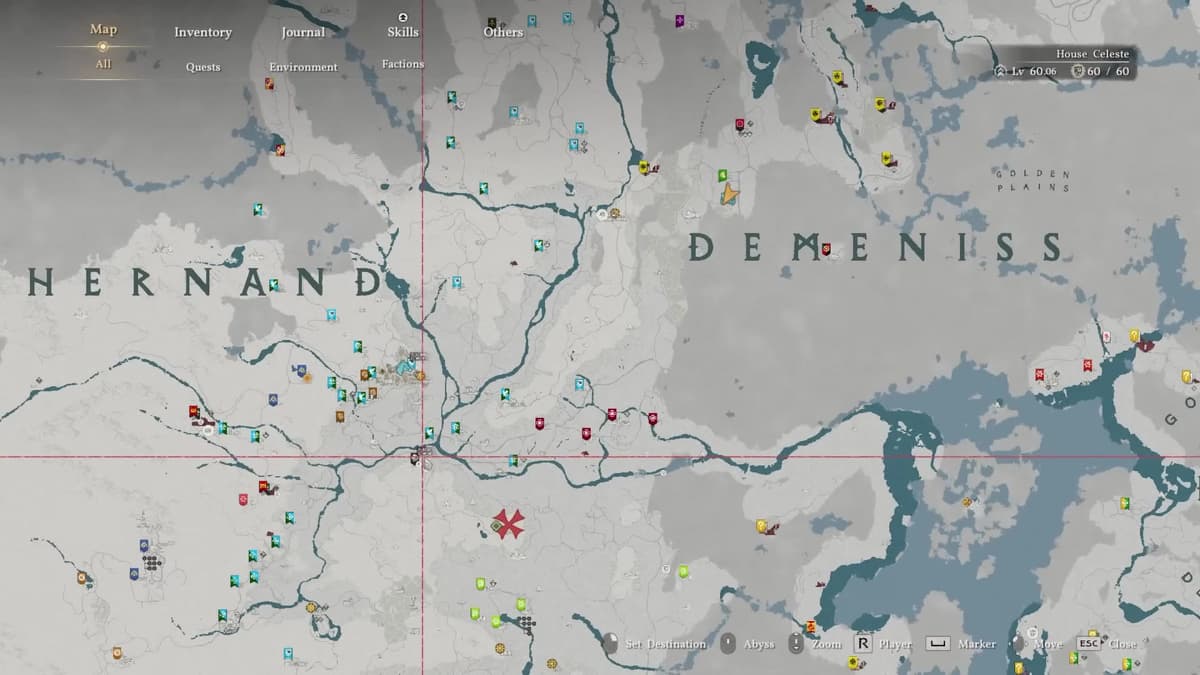This screenshot has height=675, width=1200.
Task: Select the pink banner south of HERNAND
Action: [243, 499]
